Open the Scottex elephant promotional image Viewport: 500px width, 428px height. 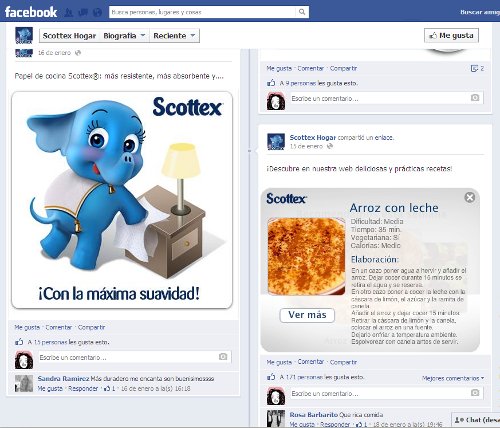click(x=122, y=200)
